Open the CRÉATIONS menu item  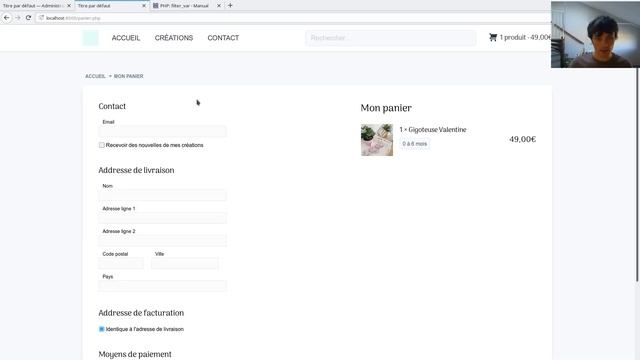coord(174,38)
